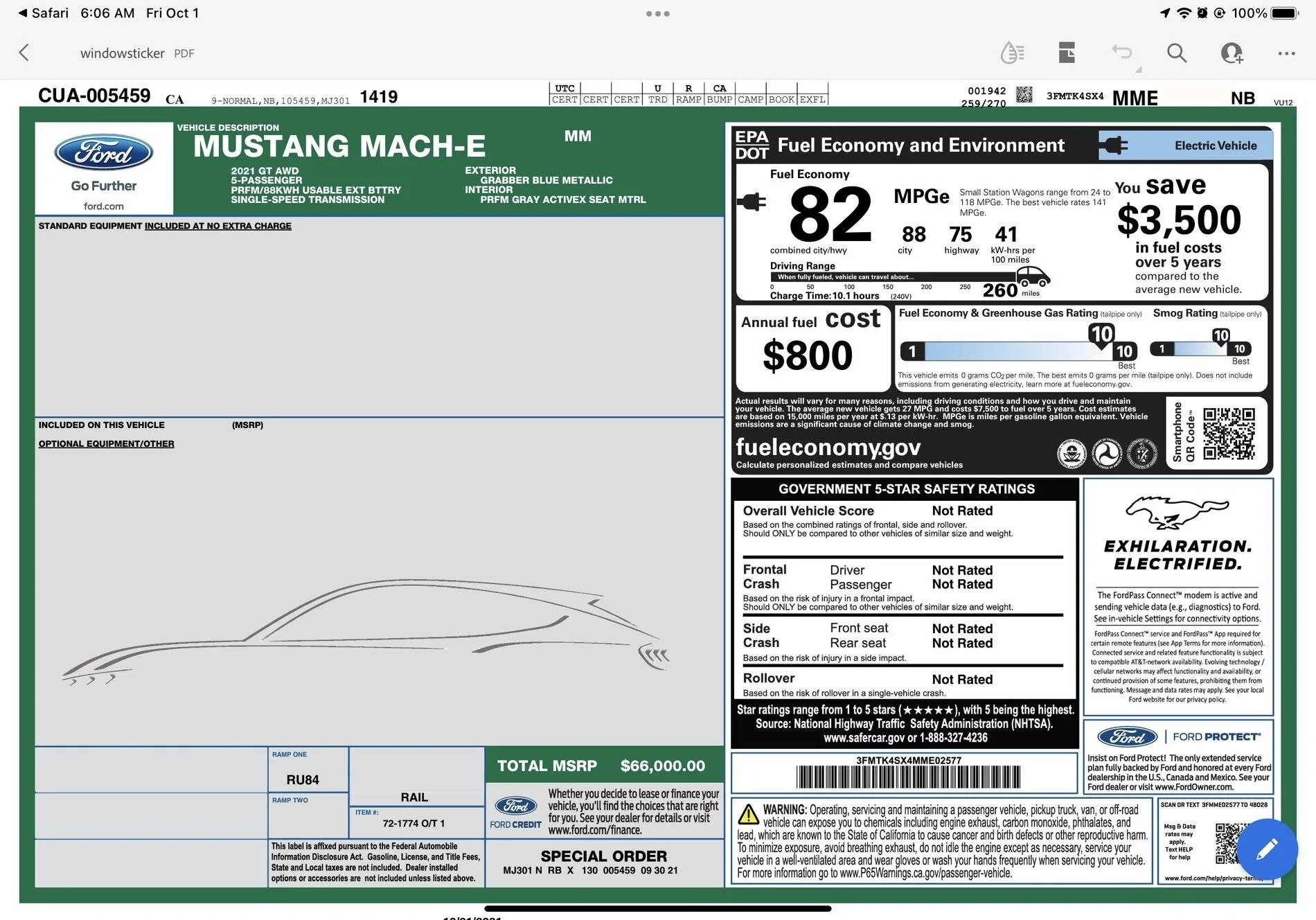Open search with the magnifier icon
1316x920 pixels.
click(1176, 53)
